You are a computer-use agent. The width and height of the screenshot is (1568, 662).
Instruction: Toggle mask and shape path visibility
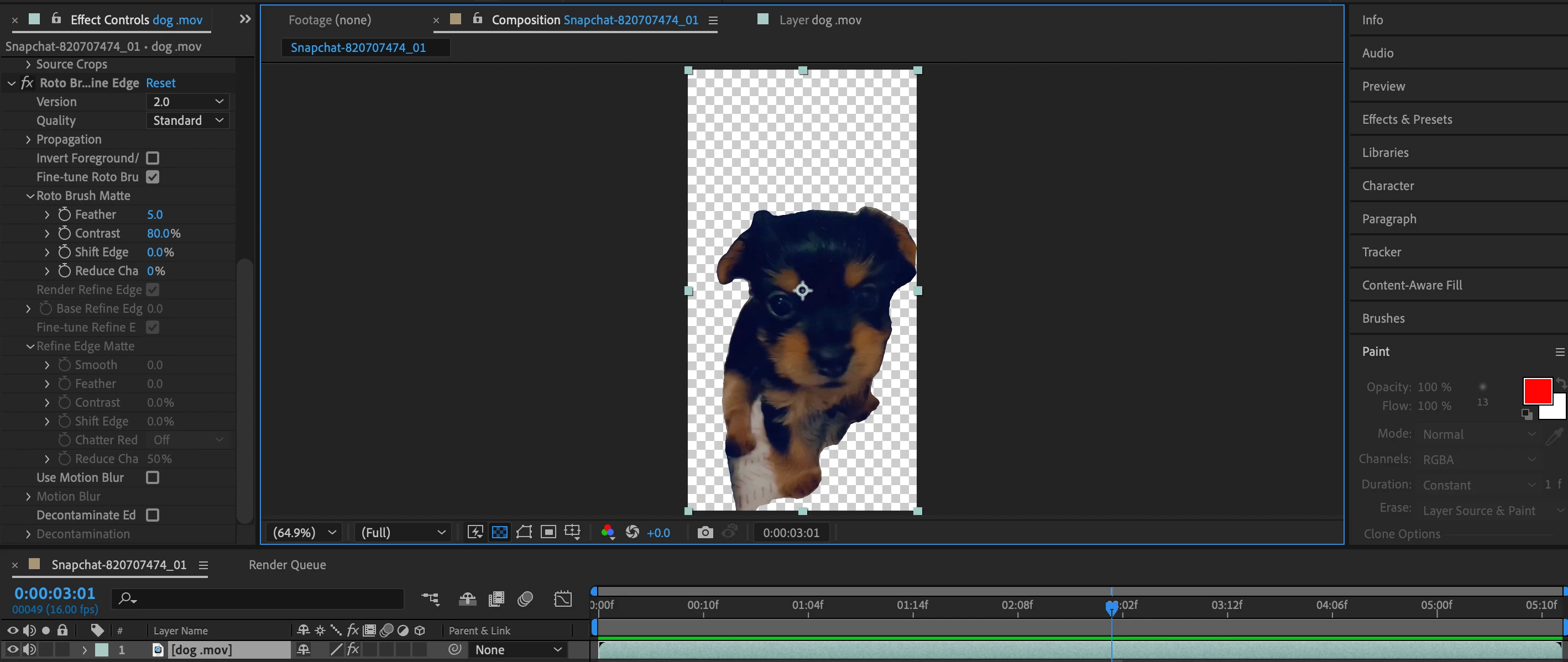[524, 532]
